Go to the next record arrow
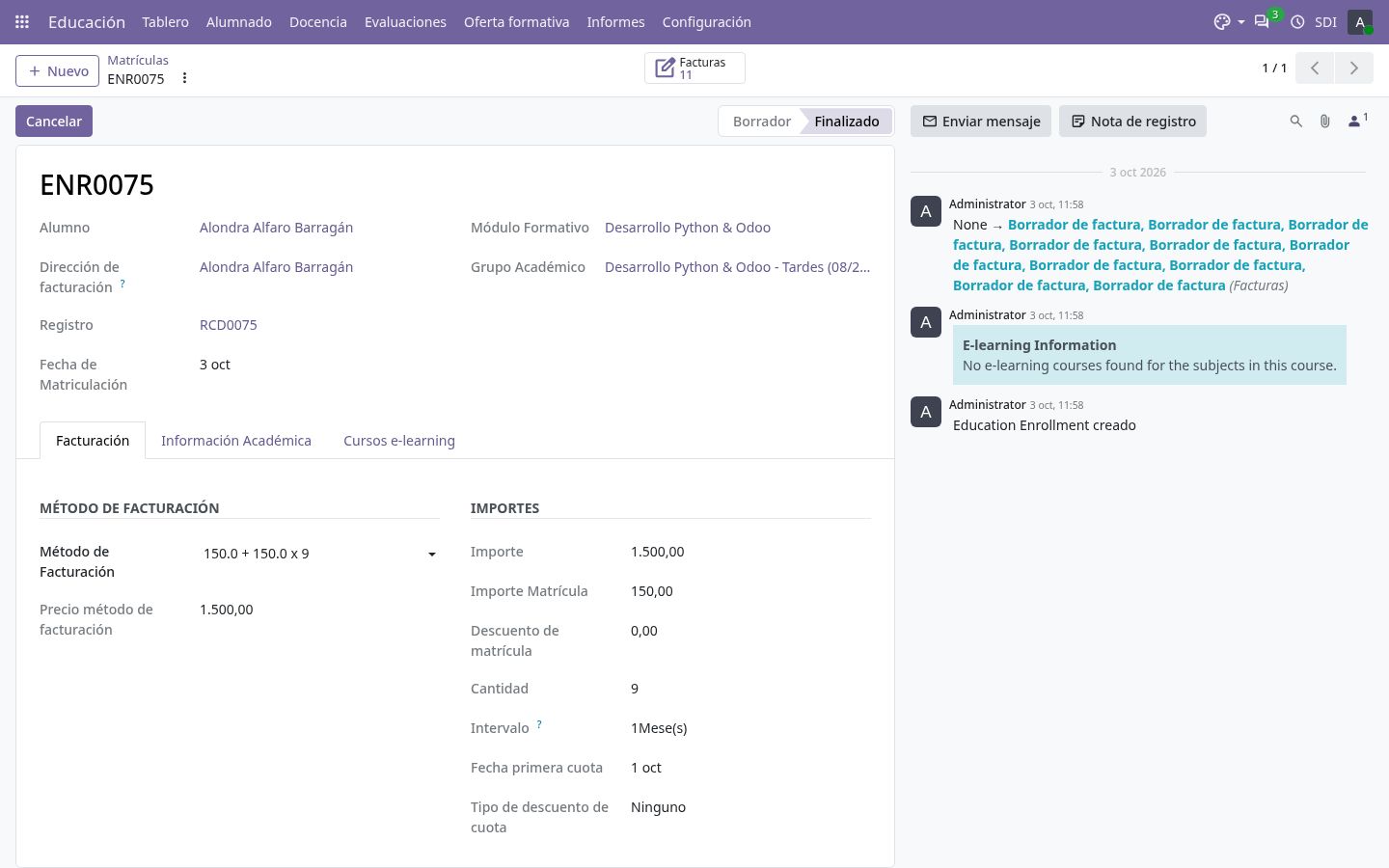This screenshot has width=1389, height=868. pos(1353,68)
